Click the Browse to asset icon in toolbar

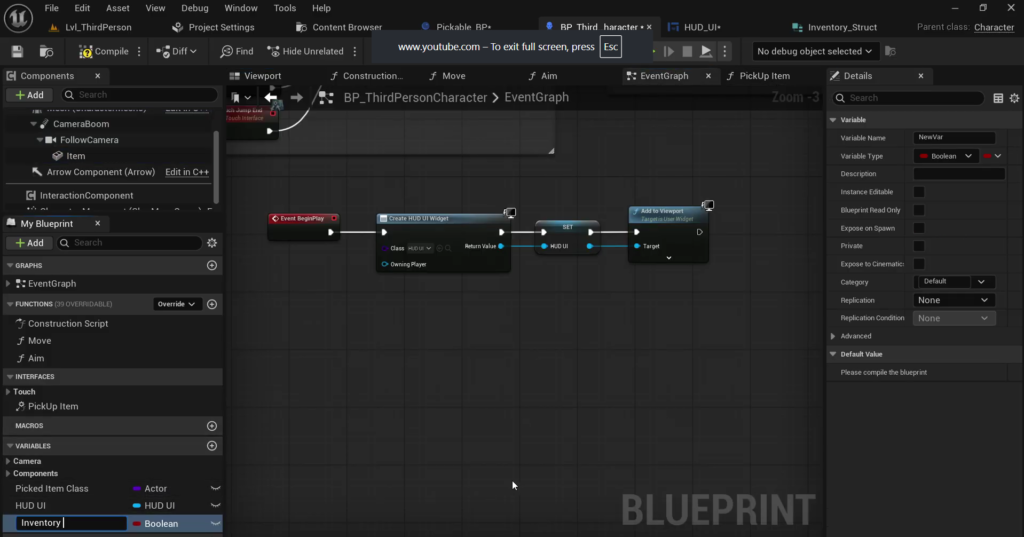coord(46,51)
